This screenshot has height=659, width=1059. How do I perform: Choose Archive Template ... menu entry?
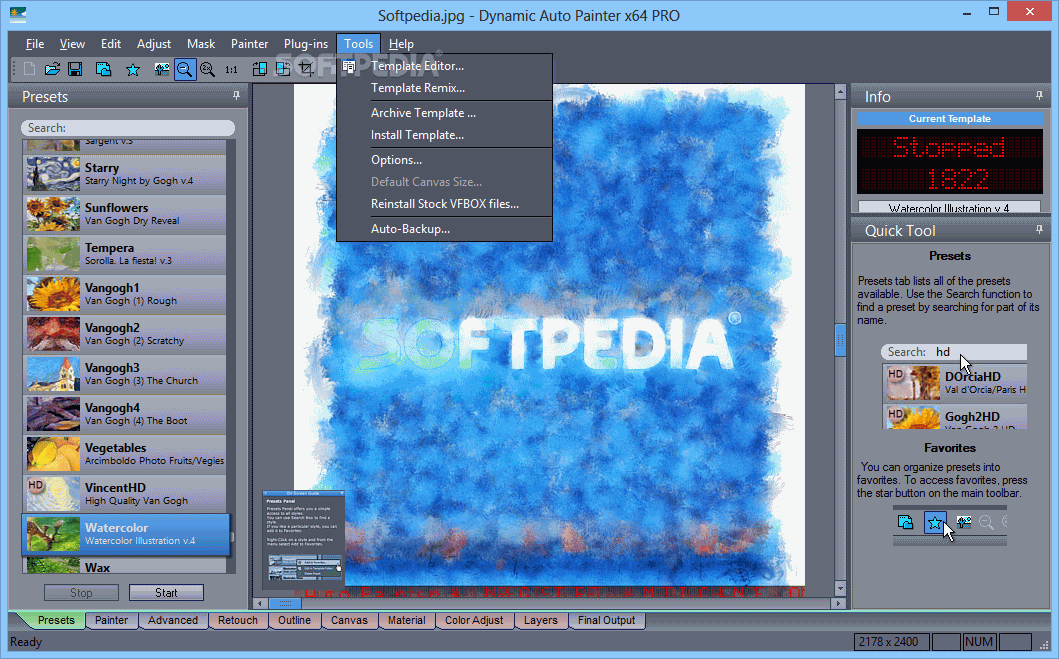tap(444, 113)
